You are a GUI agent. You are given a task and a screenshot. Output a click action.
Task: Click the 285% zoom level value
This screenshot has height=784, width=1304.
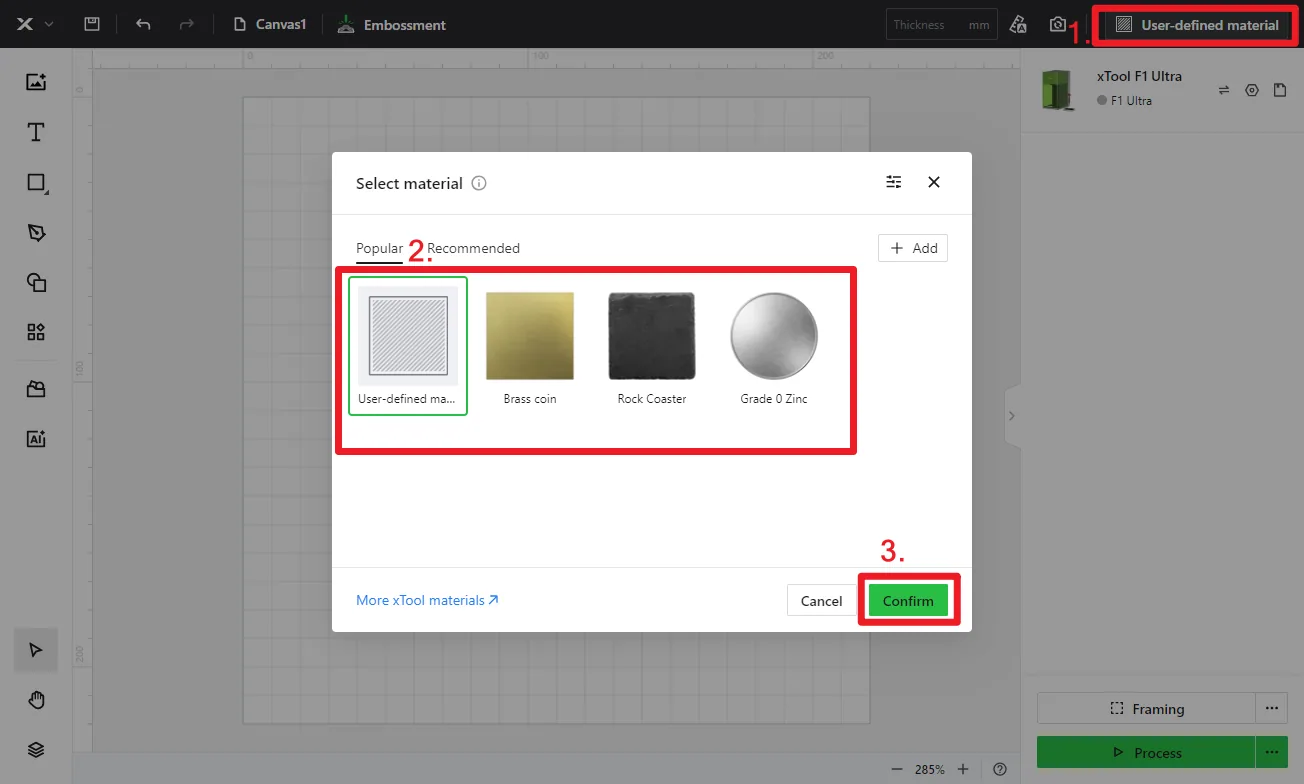pos(930,769)
